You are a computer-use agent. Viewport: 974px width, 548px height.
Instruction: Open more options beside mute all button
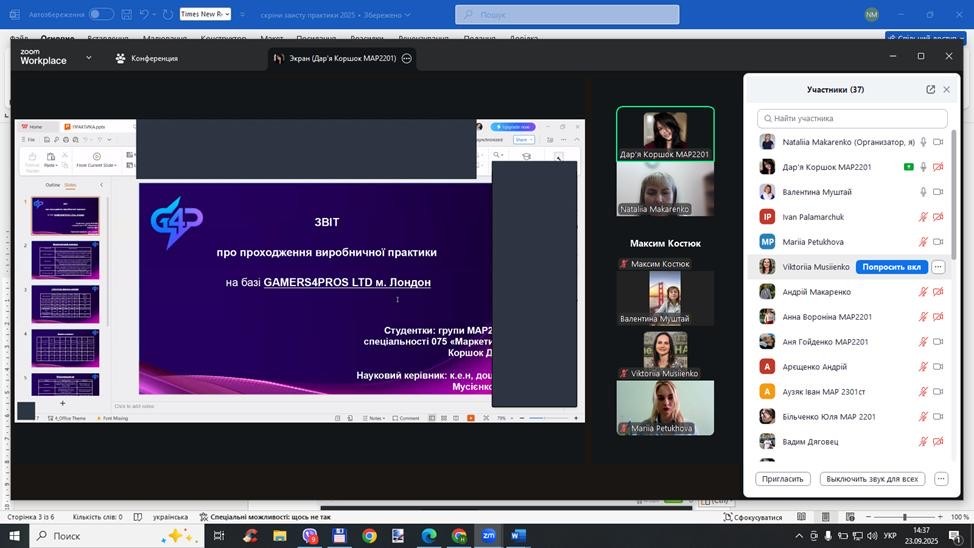tap(940, 479)
